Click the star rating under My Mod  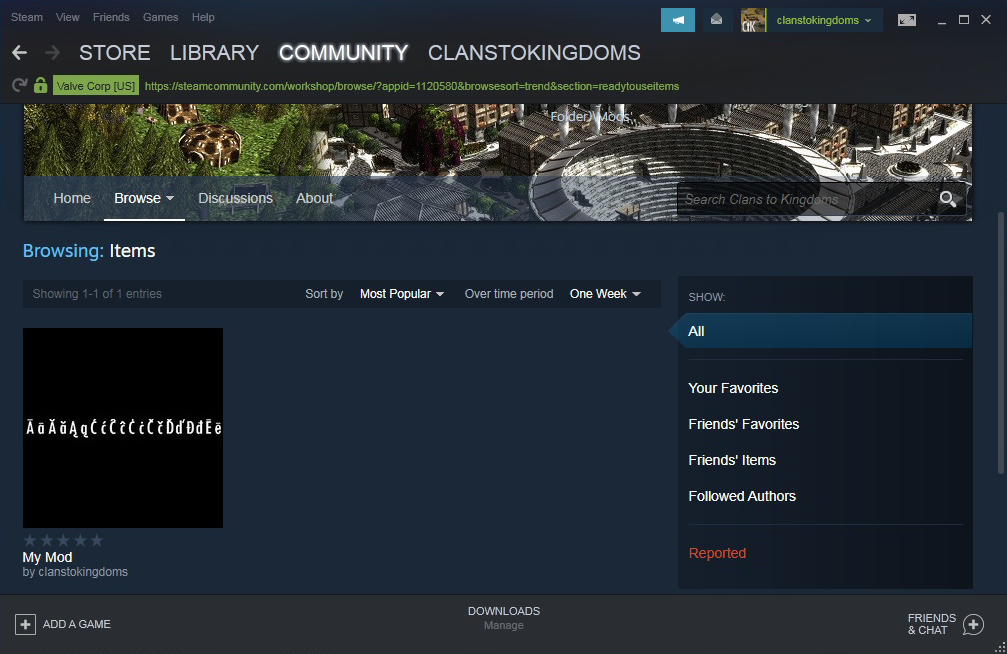click(x=63, y=540)
